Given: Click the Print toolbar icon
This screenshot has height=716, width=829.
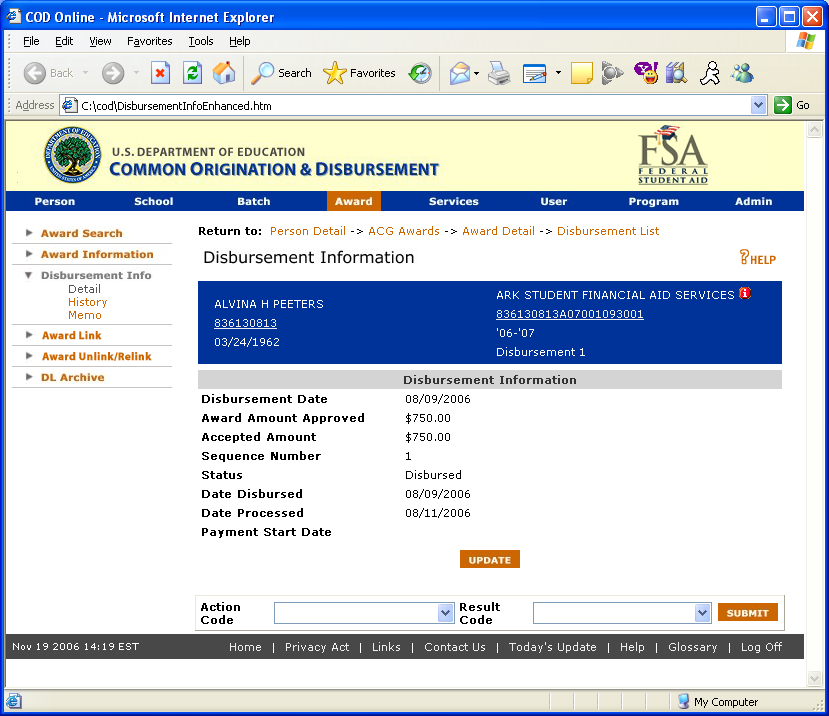Looking at the screenshot, I should coord(499,73).
